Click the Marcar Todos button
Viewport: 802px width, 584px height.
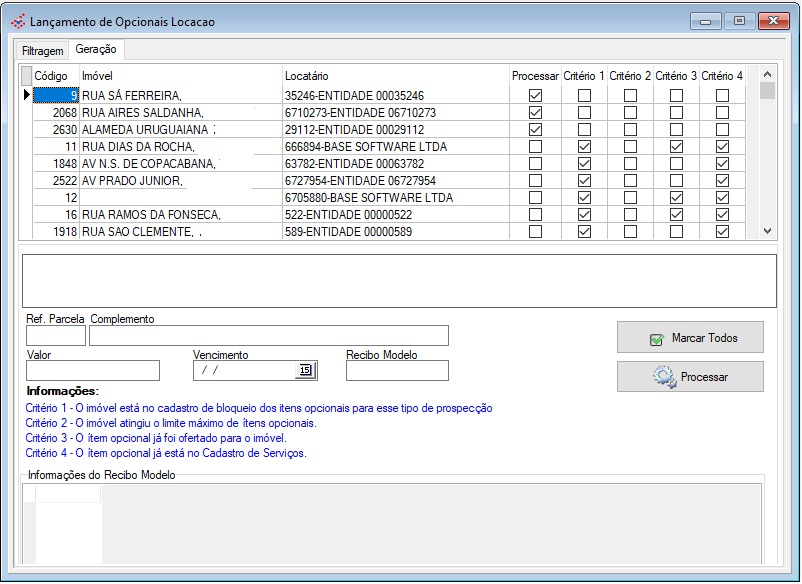(x=690, y=338)
